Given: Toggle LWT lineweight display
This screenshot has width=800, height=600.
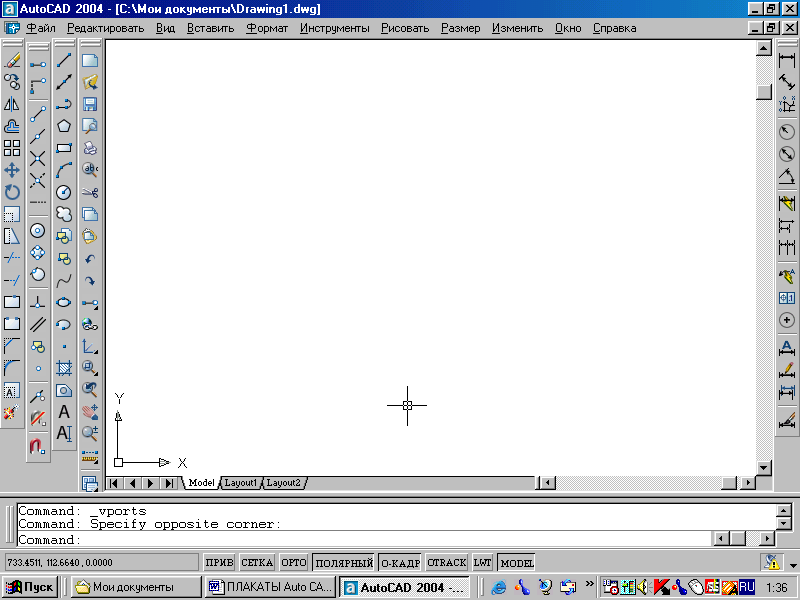Looking at the screenshot, I should tap(482, 563).
